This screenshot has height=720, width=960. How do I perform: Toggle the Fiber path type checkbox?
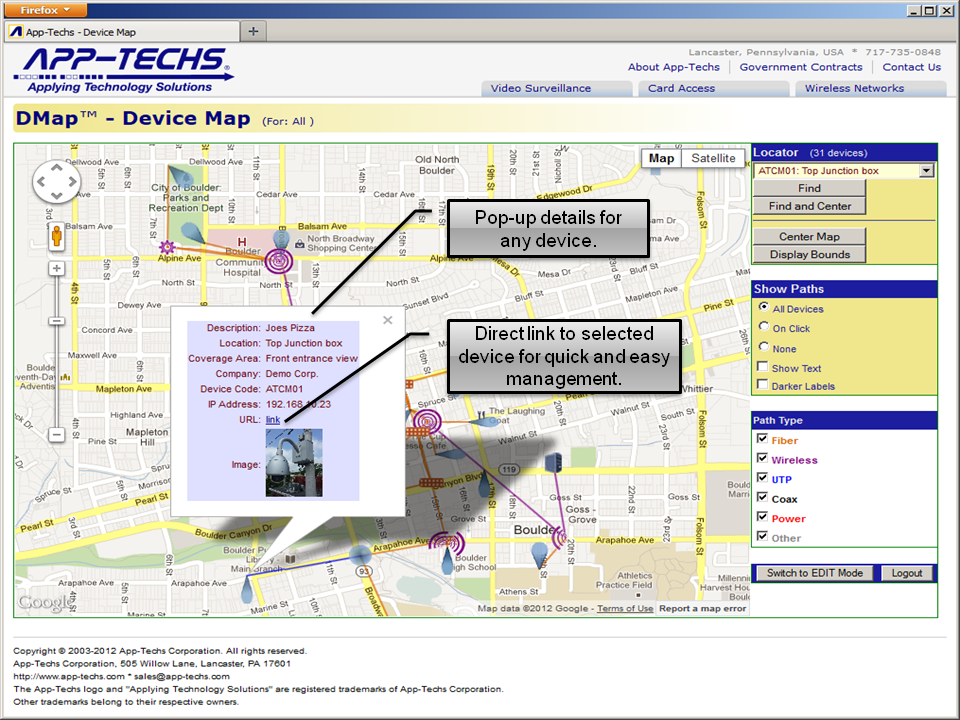(762, 438)
